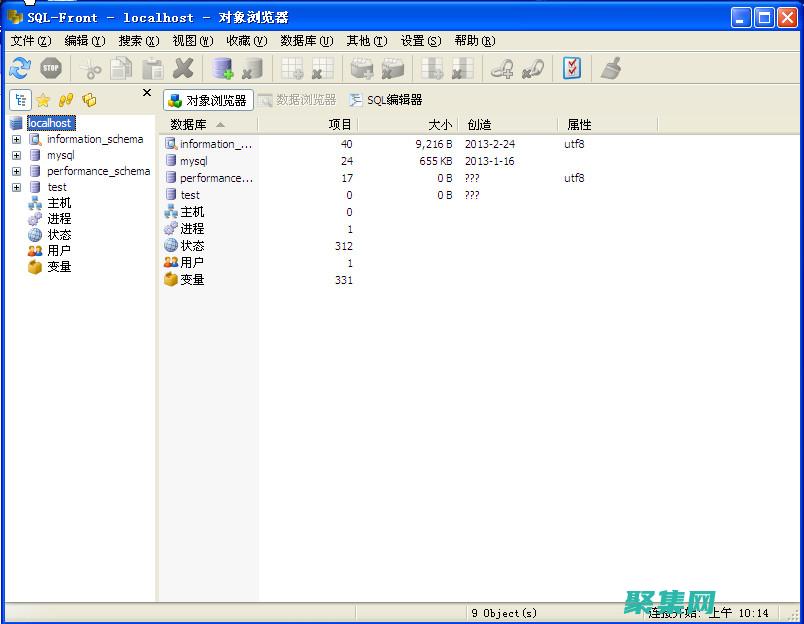Expand the mysql database node

pos(16,155)
